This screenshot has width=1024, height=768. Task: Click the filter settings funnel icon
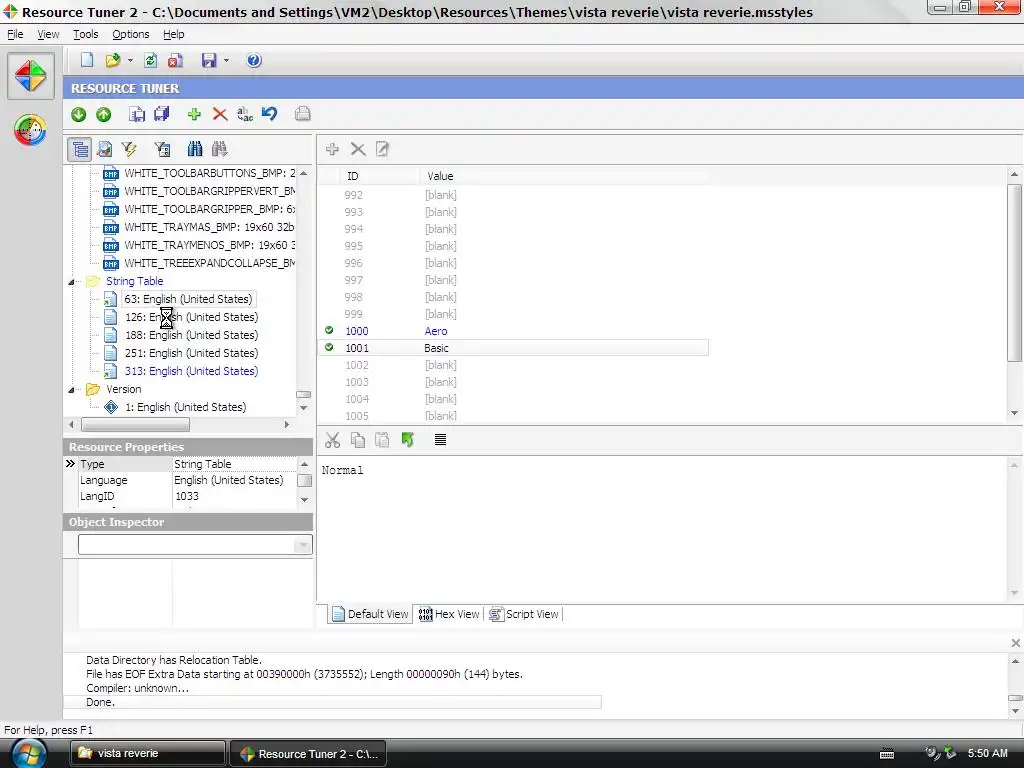(x=162, y=150)
